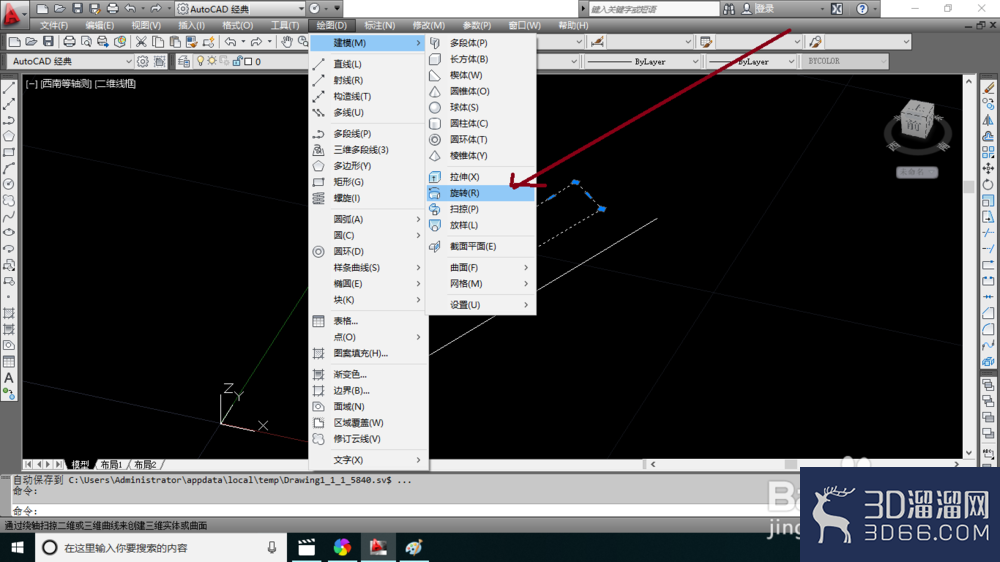Screen dimensions: 1000x562
Task: Click the text tool A icon in left toolbar
Action: [9, 378]
